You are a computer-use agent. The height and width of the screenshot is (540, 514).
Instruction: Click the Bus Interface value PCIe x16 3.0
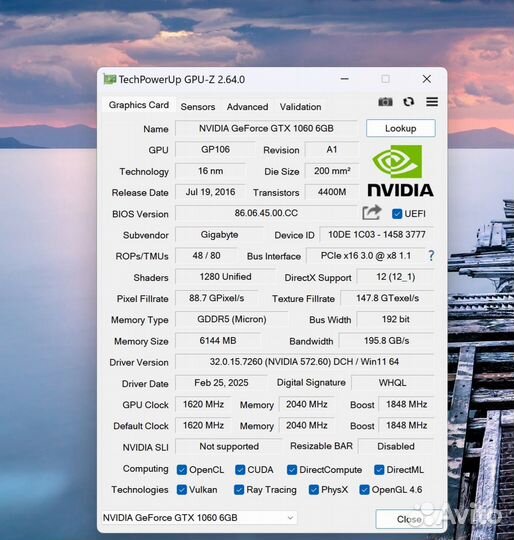coord(366,256)
